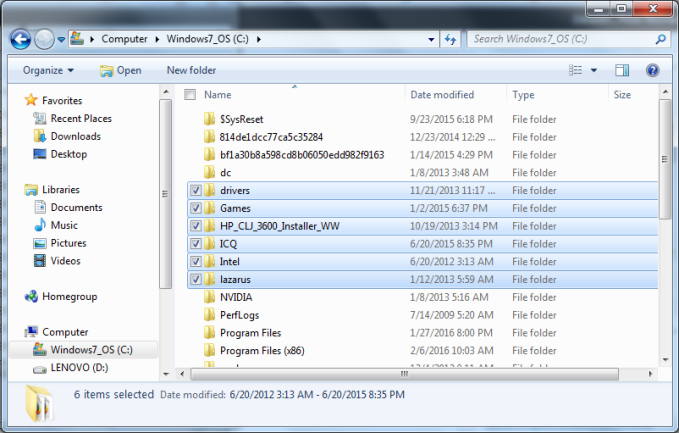This screenshot has height=433, width=679.
Task: Click the Program Files folder icon
Action: 210,332
